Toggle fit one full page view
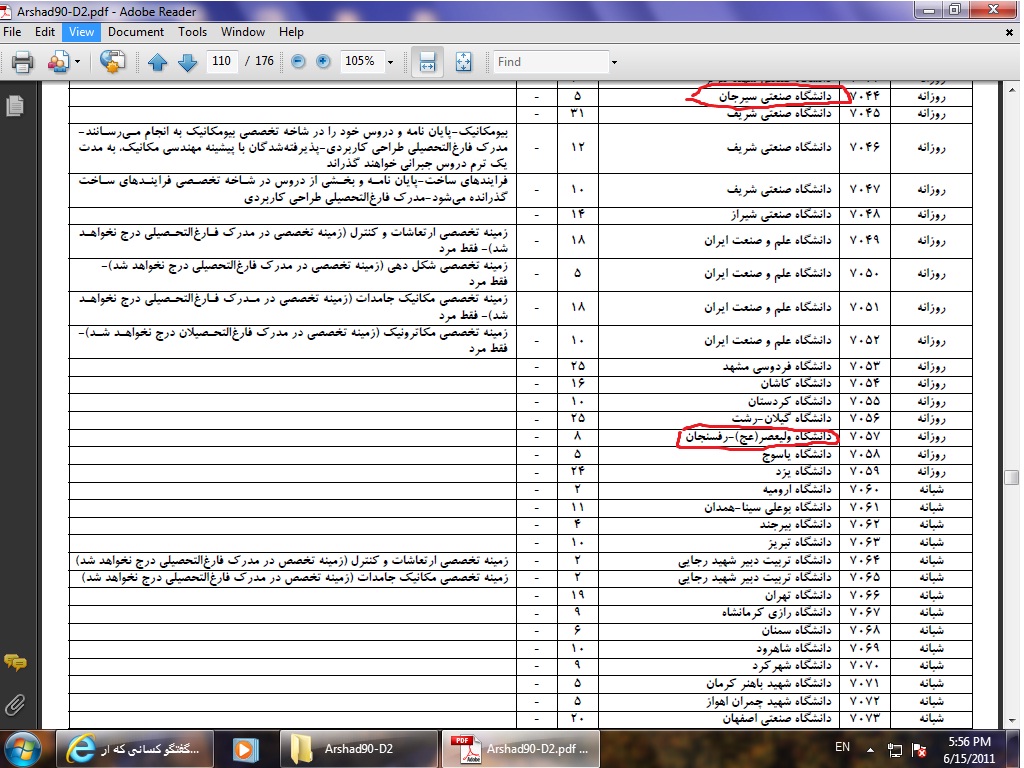The image size is (1024, 768). click(x=463, y=62)
